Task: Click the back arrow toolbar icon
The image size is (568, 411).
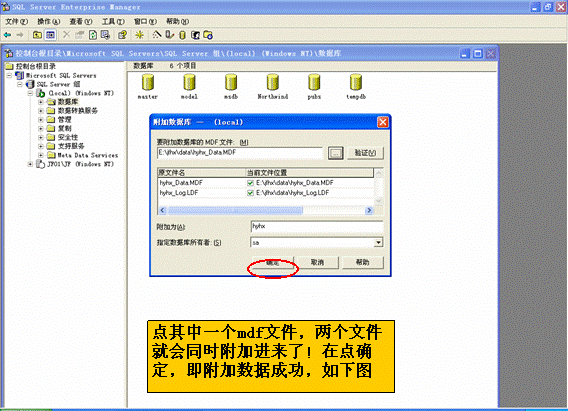Action: click(8, 35)
